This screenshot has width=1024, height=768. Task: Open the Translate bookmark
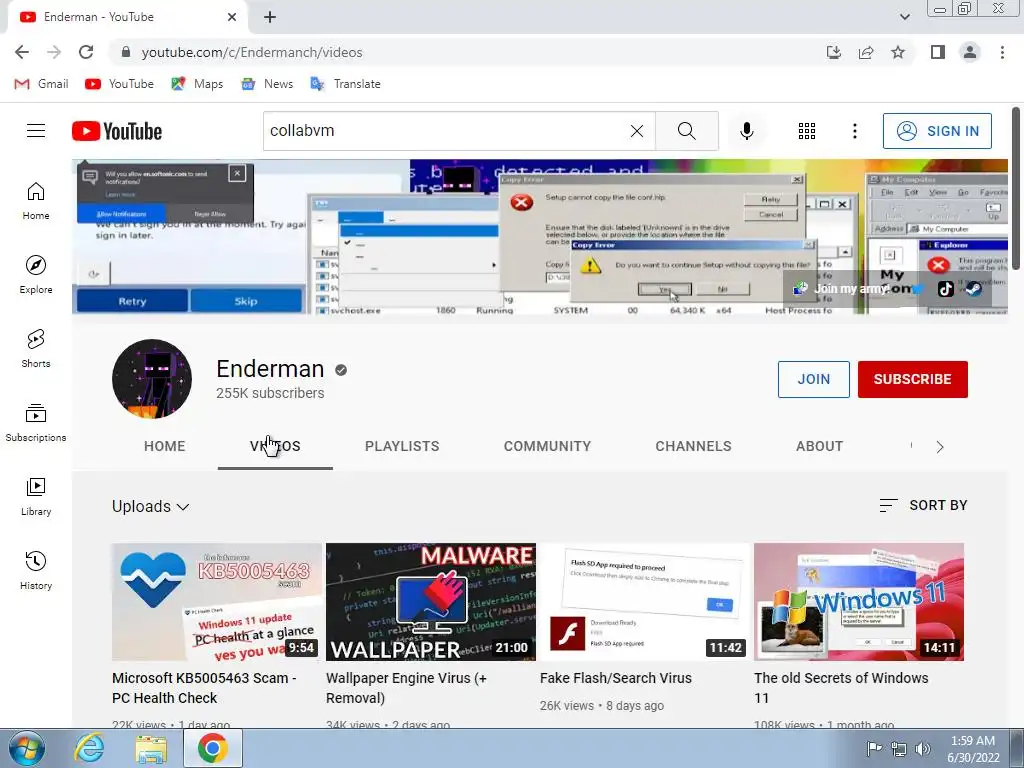(x=345, y=84)
